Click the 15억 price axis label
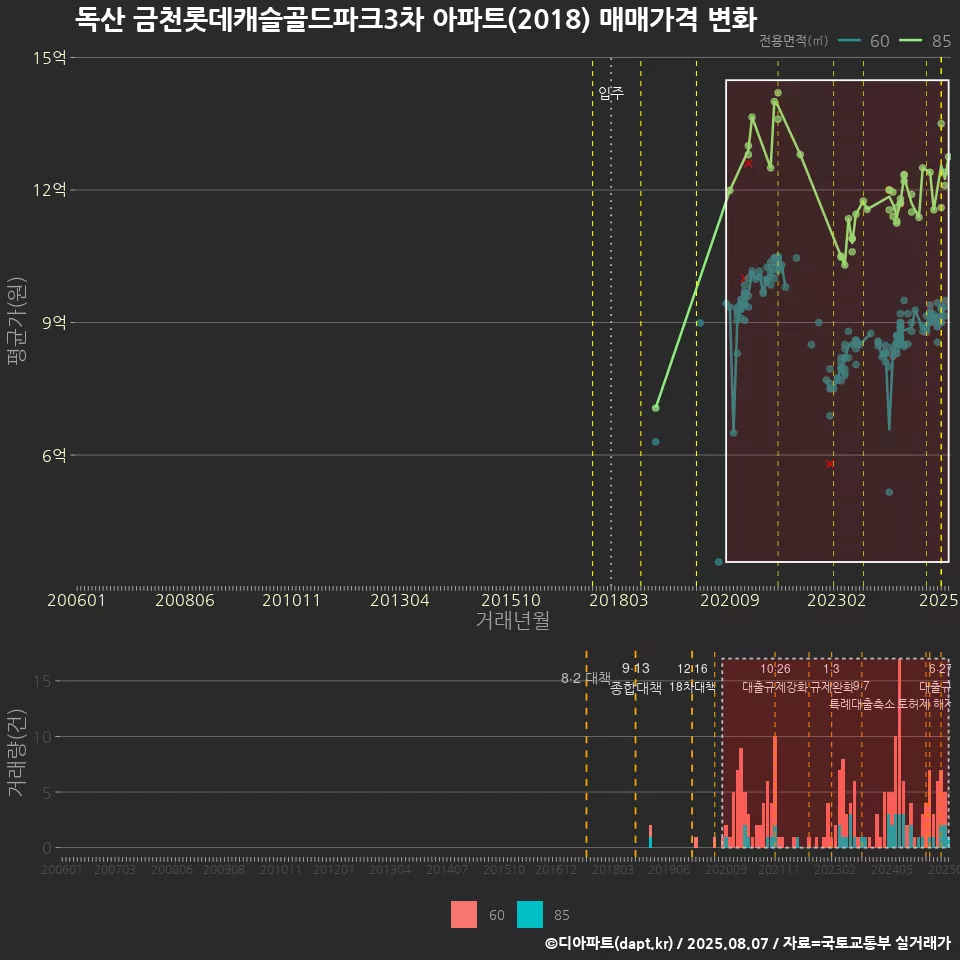The image size is (960, 960). [49, 58]
